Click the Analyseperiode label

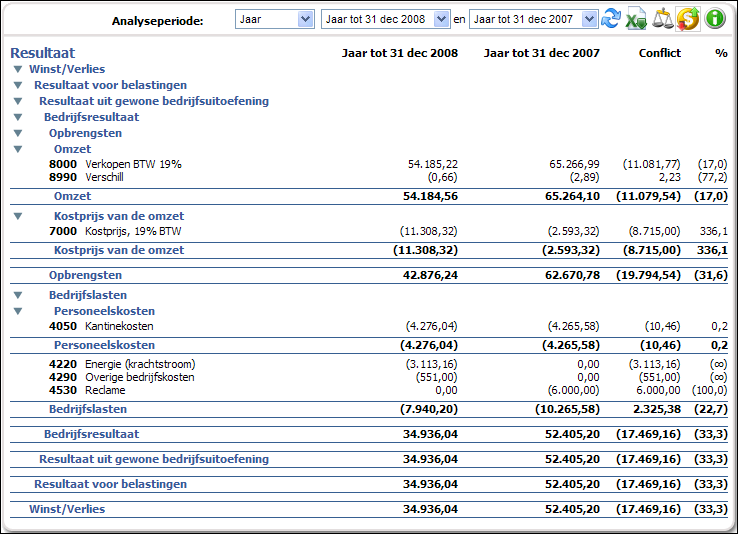[157, 21]
